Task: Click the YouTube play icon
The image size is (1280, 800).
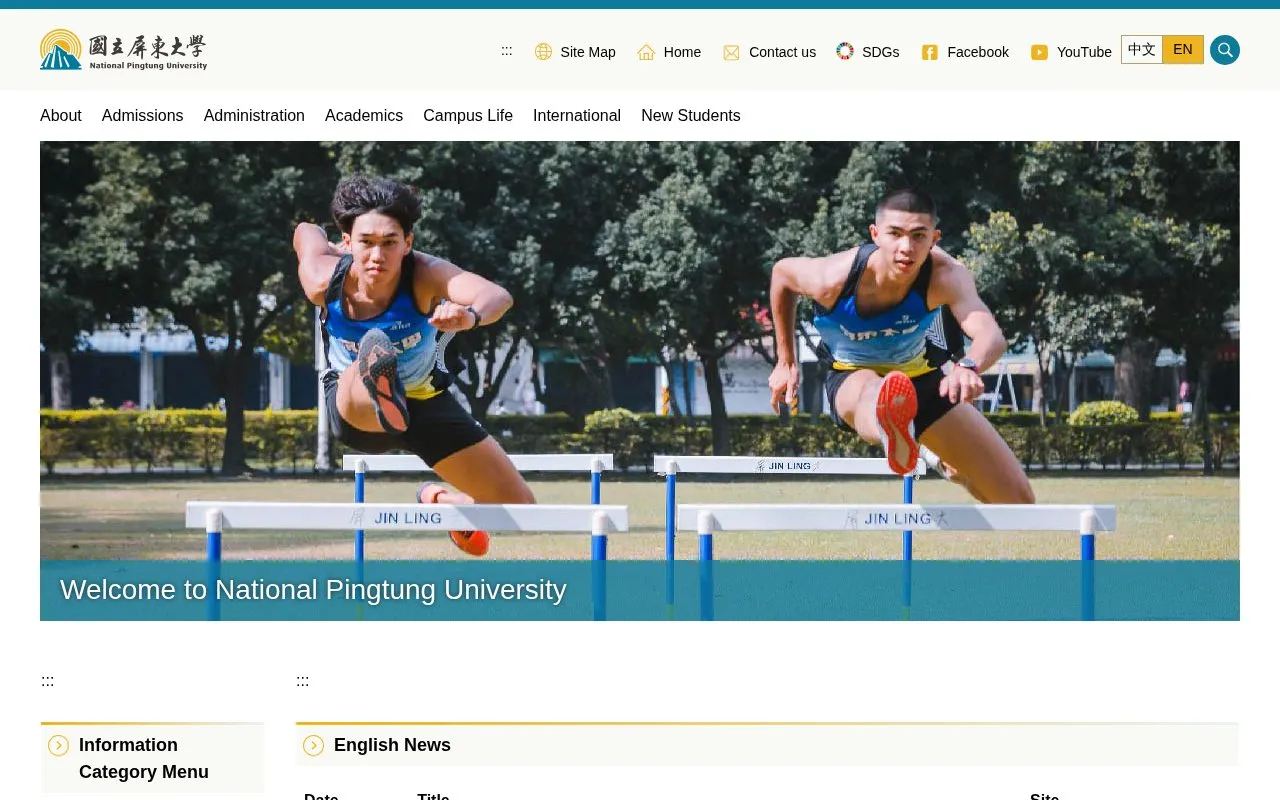Action: click(1039, 52)
